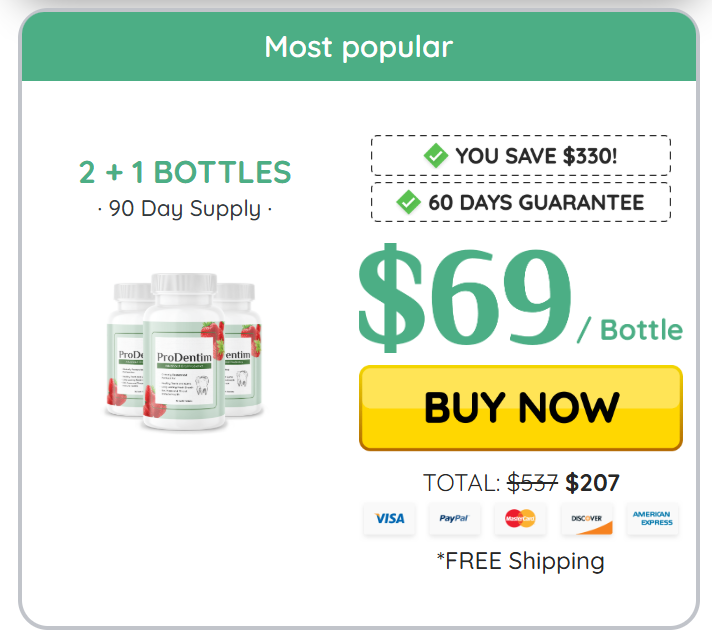Click the TOTAL: label

(x=461, y=483)
